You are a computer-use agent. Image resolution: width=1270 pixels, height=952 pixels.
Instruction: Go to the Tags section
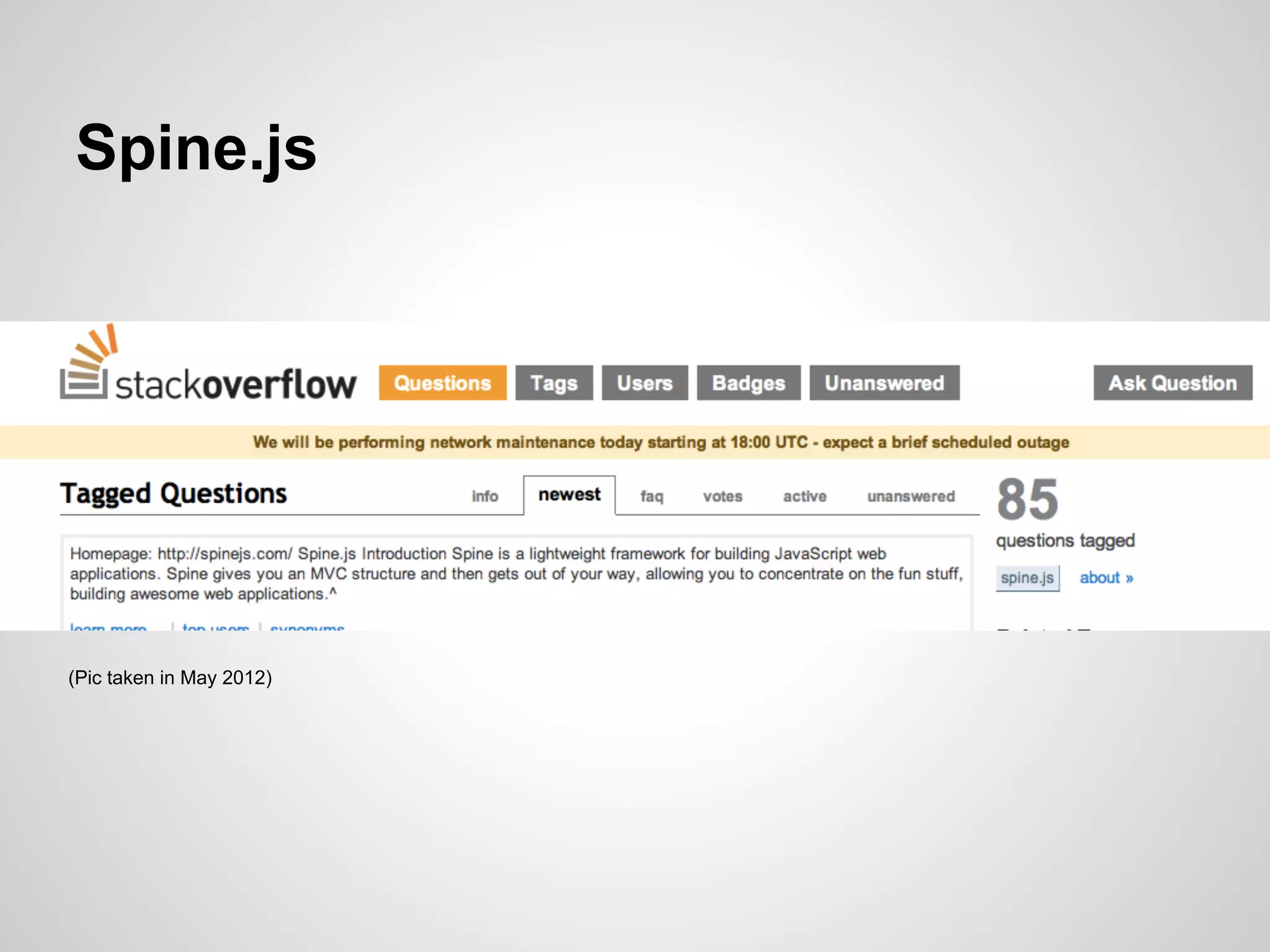click(554, 383)
